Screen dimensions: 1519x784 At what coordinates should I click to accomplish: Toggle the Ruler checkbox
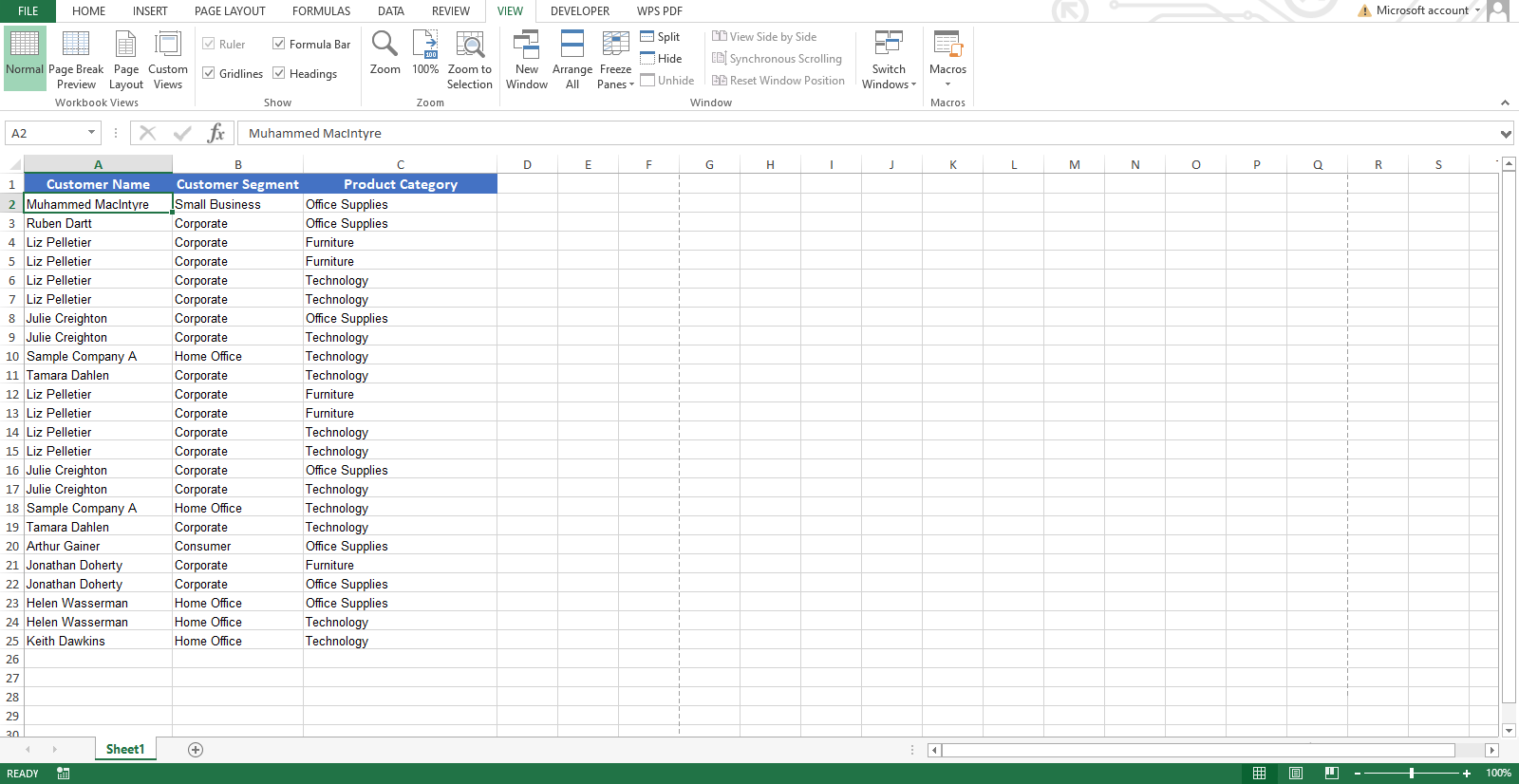pyautogui.click(x=209, y=44)
